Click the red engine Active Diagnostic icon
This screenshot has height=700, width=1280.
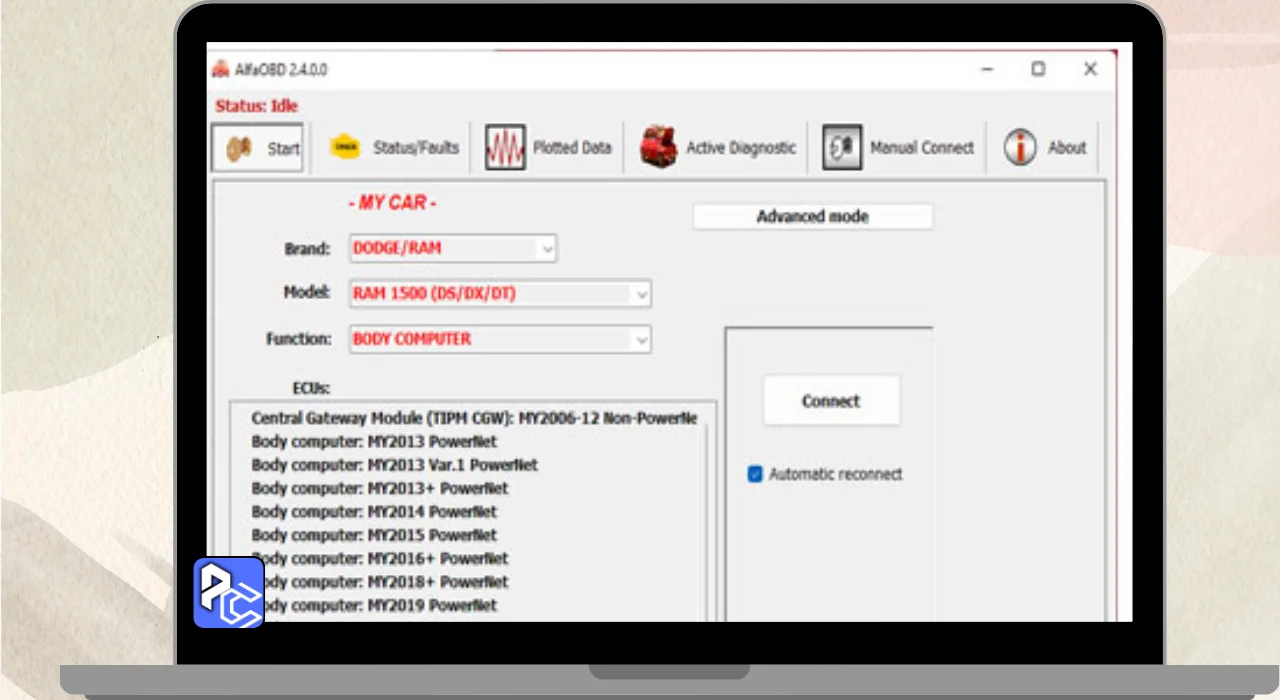tap(658, 147)
